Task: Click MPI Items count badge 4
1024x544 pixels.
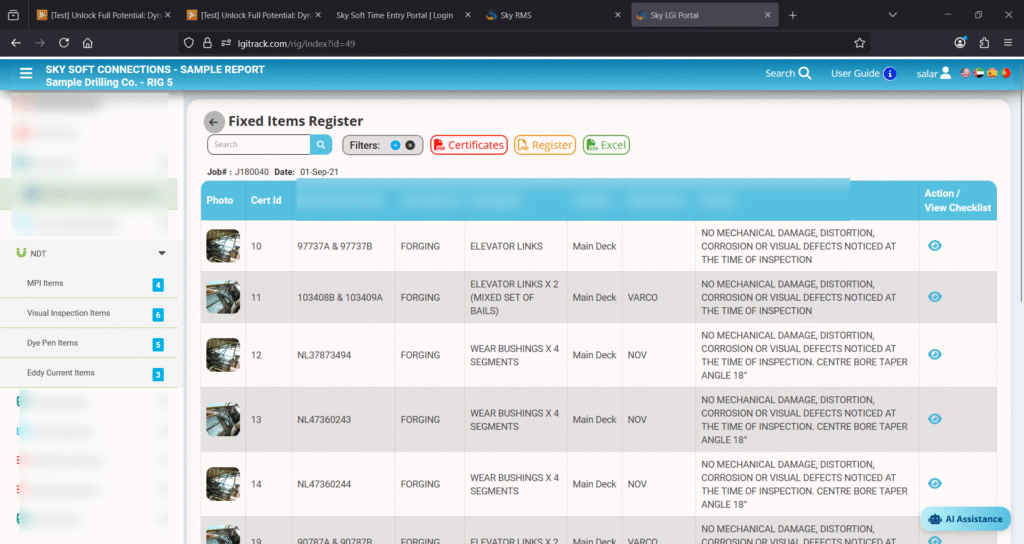Action: tap(158, 285)
